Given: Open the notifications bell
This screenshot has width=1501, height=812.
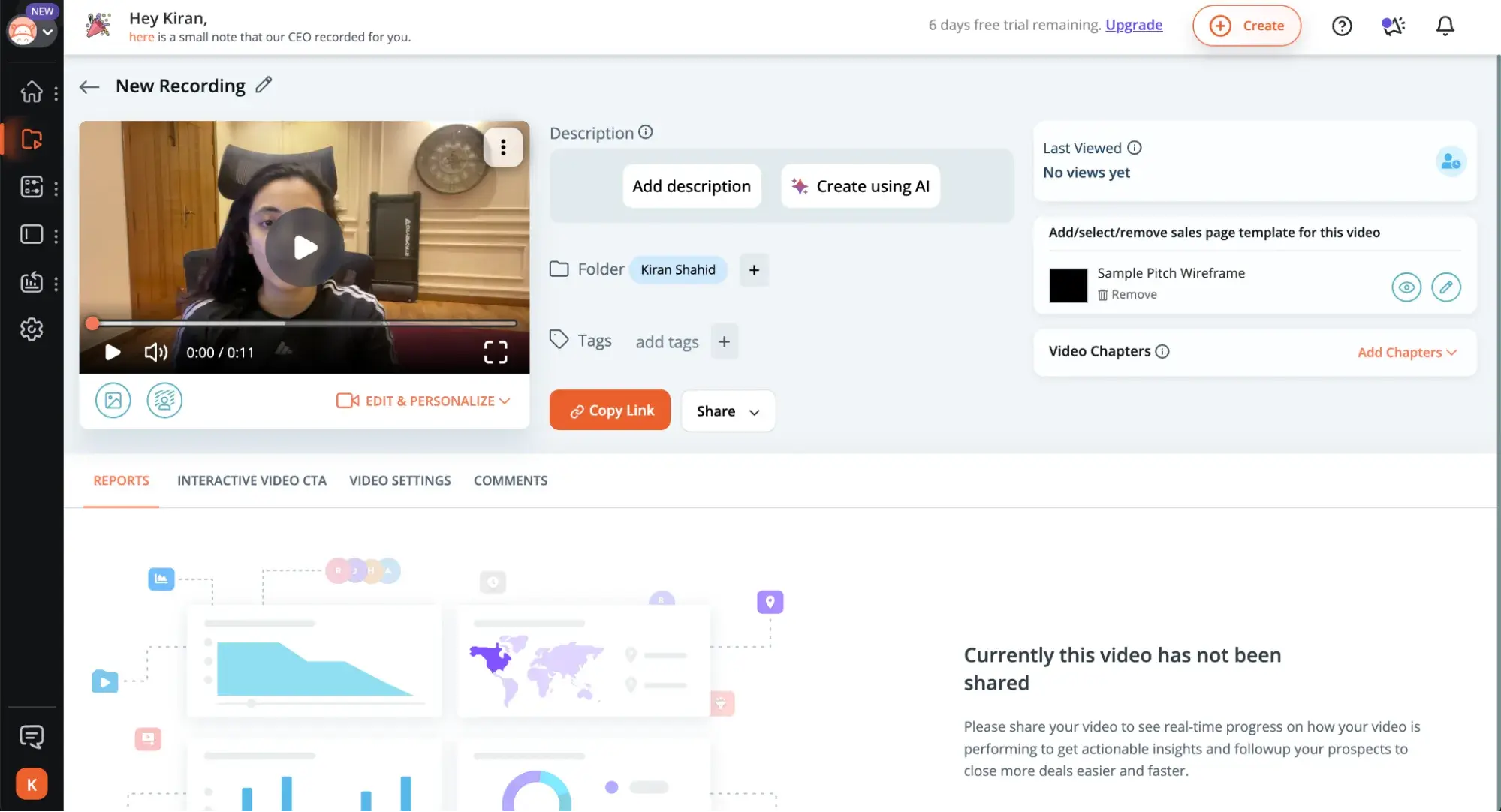Looking at the screenshot, I should 1445,26.
